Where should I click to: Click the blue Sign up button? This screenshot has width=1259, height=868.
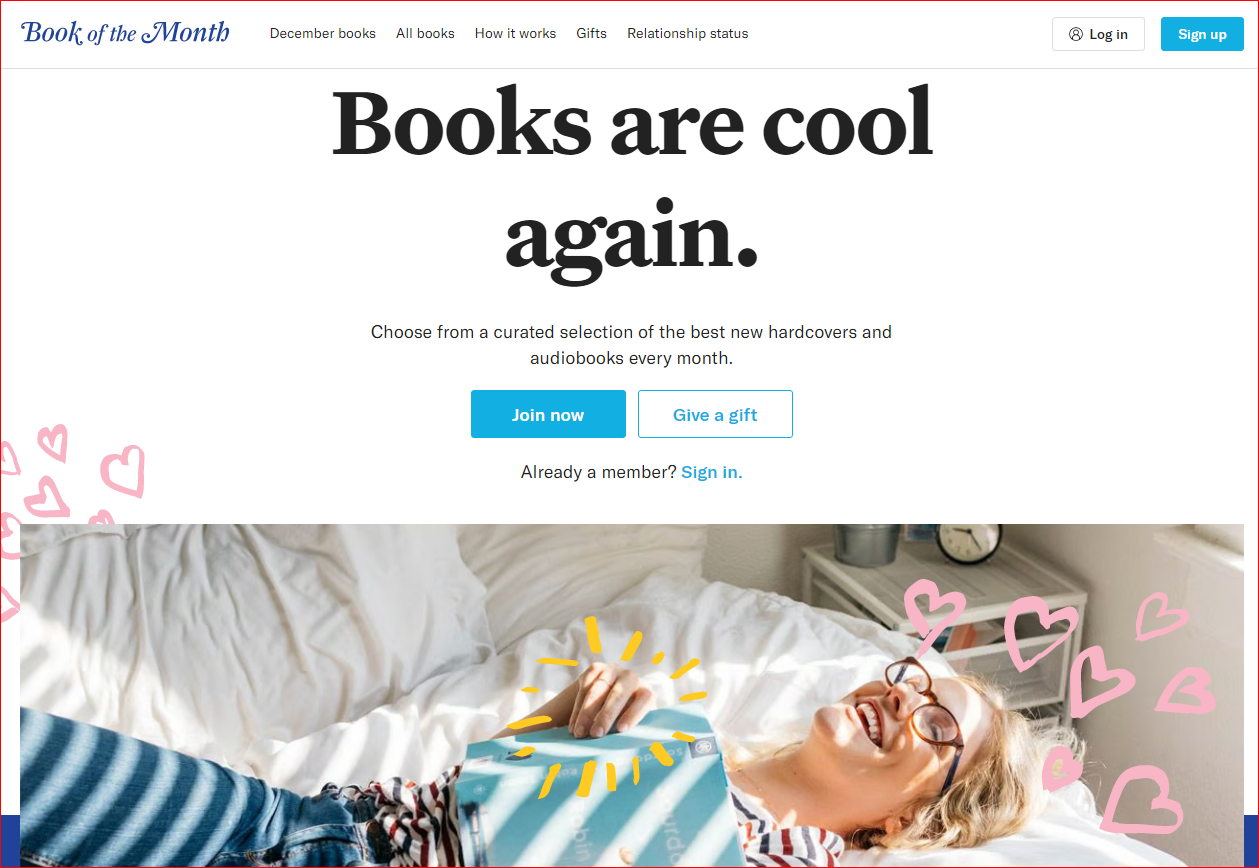(x=1202, y=34)
